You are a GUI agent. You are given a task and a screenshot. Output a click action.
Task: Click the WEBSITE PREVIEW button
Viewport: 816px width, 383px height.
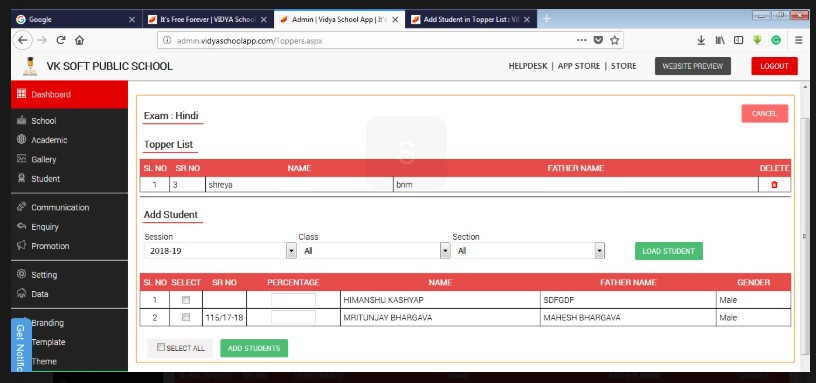[x=693, y=66]
